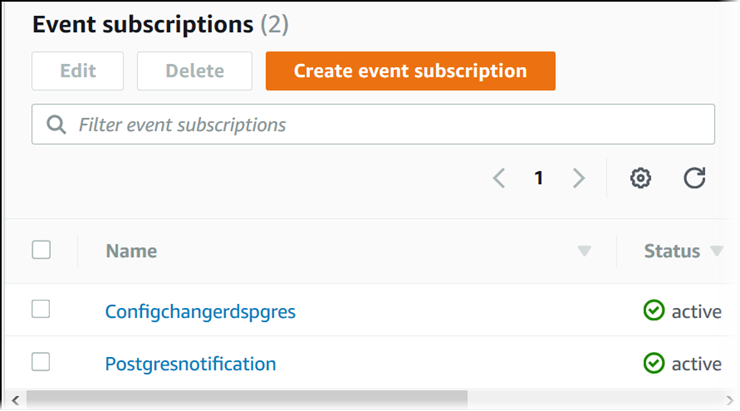The width and height of the screenshot is (740, 411).
Task: Select page number 1
Action: click(539, 178)
